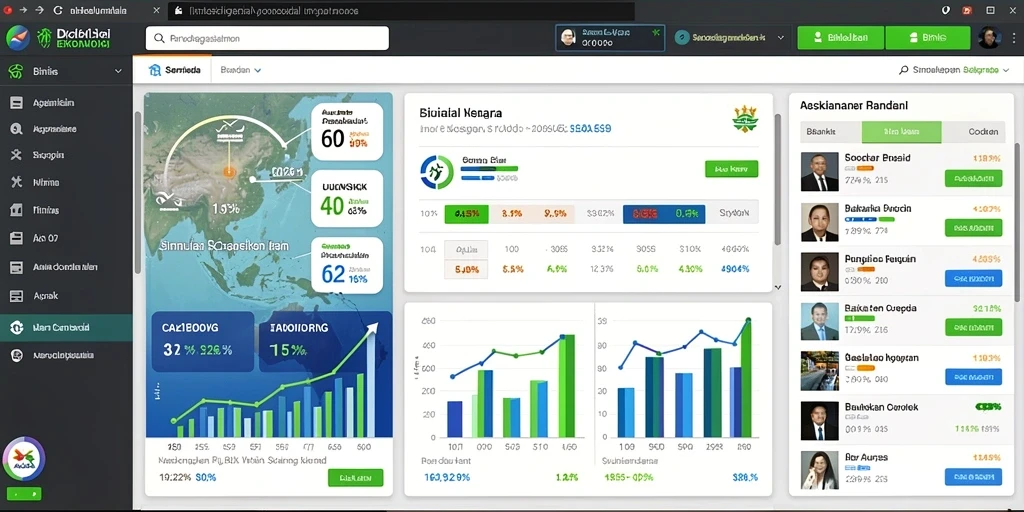Click the building icon beside Ninites in sidebar
The height and width of the screenshot is (512, 1024).
tap(16, 210)
